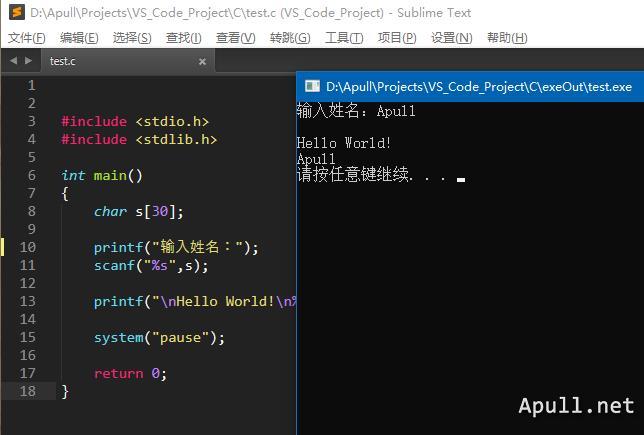Screen dimensions: 644x435
Task: Go to the previous tab with the left arrow
Action: click(x=14, y=61)
